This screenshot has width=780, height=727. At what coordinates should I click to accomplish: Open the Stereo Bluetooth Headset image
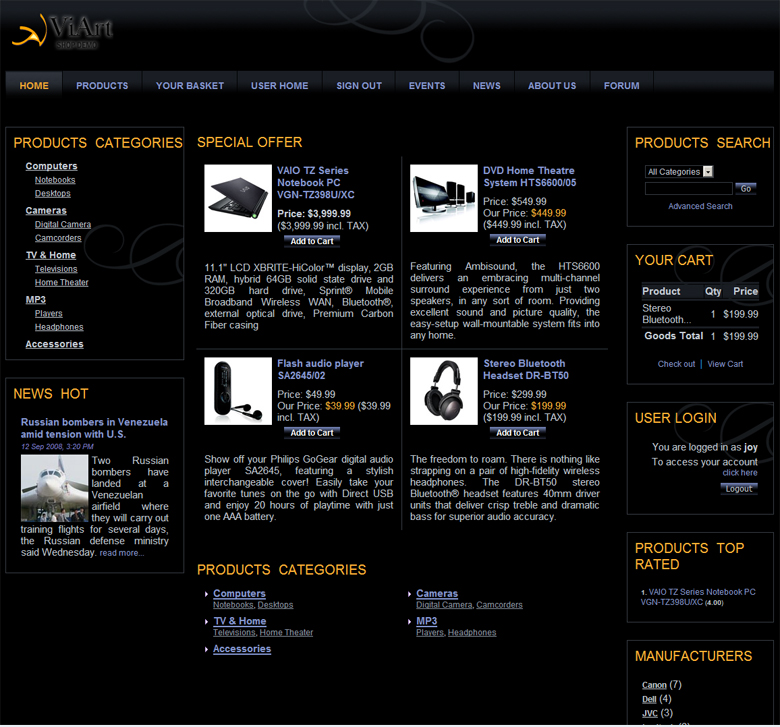(x=444, y=391)
